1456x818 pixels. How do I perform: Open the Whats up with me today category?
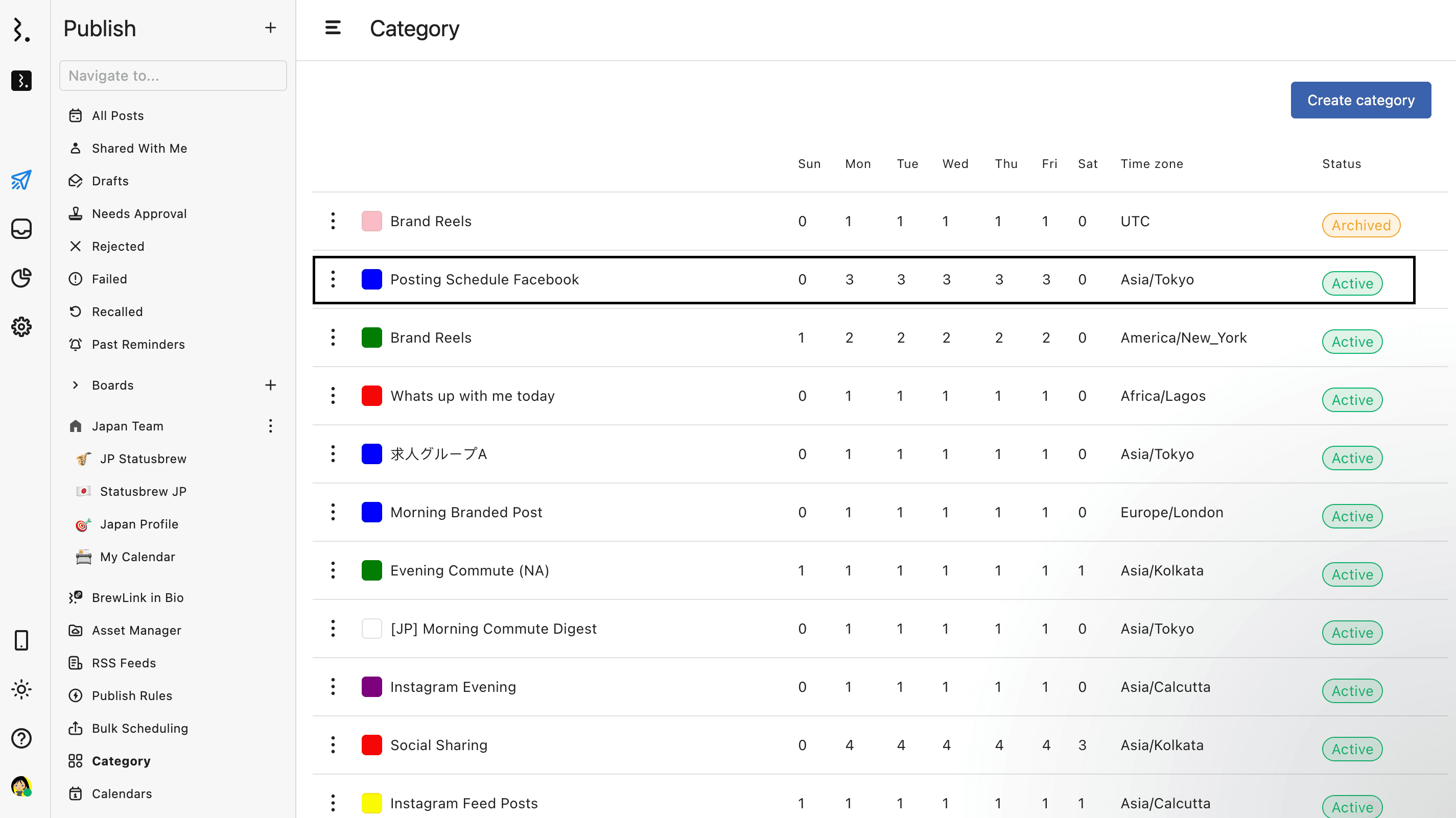[472, 395]
